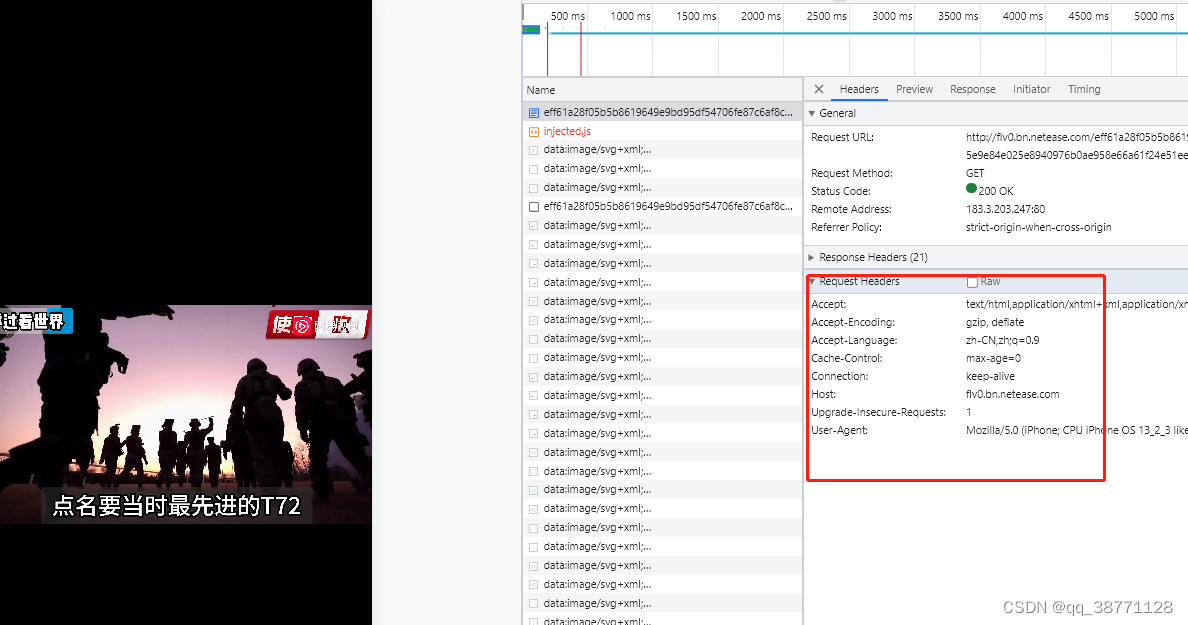Open the injected.js link
Viewport: 1188px width, 625px height.
pos(567,131)
